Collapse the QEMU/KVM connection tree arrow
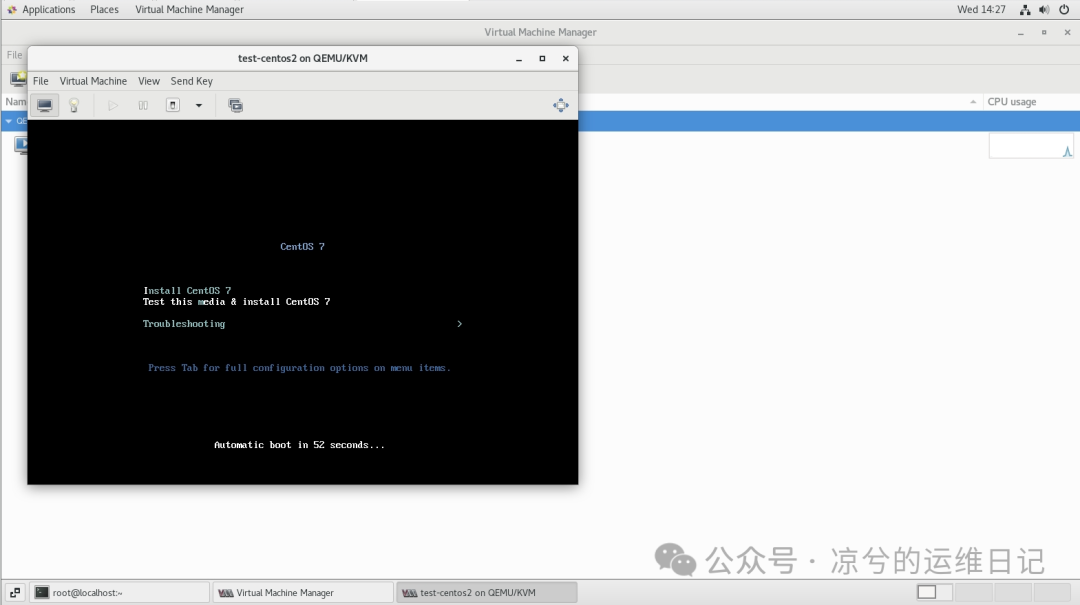Screen dimensions: 1080x605 point(9,121)
